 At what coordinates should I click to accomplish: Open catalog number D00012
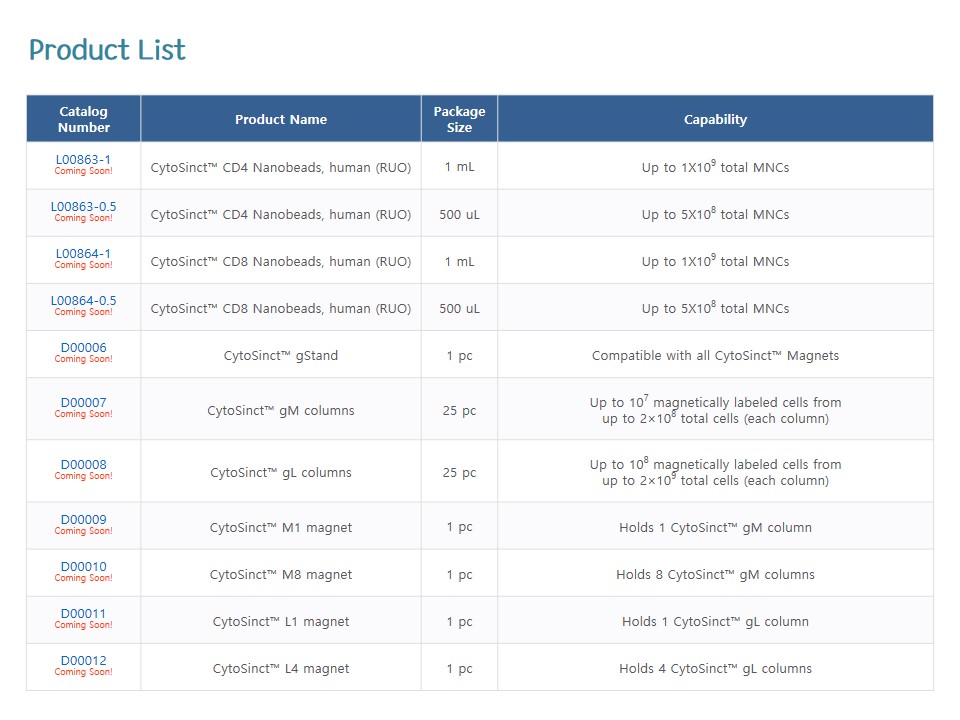[x=83, y=661]
